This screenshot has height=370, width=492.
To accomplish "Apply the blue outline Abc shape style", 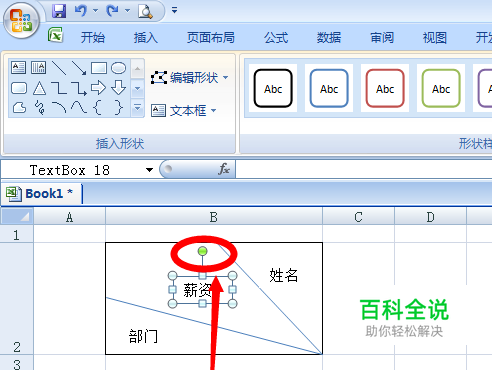I will point(329,88).
